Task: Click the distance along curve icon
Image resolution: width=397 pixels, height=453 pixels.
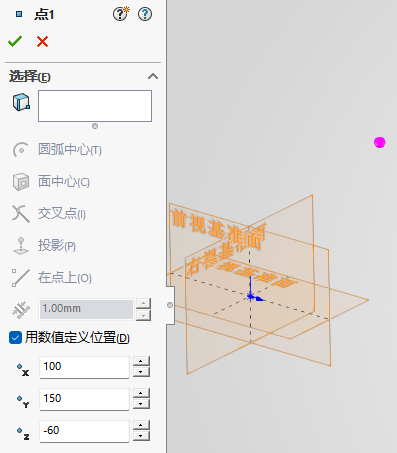Action: [21, 309]
